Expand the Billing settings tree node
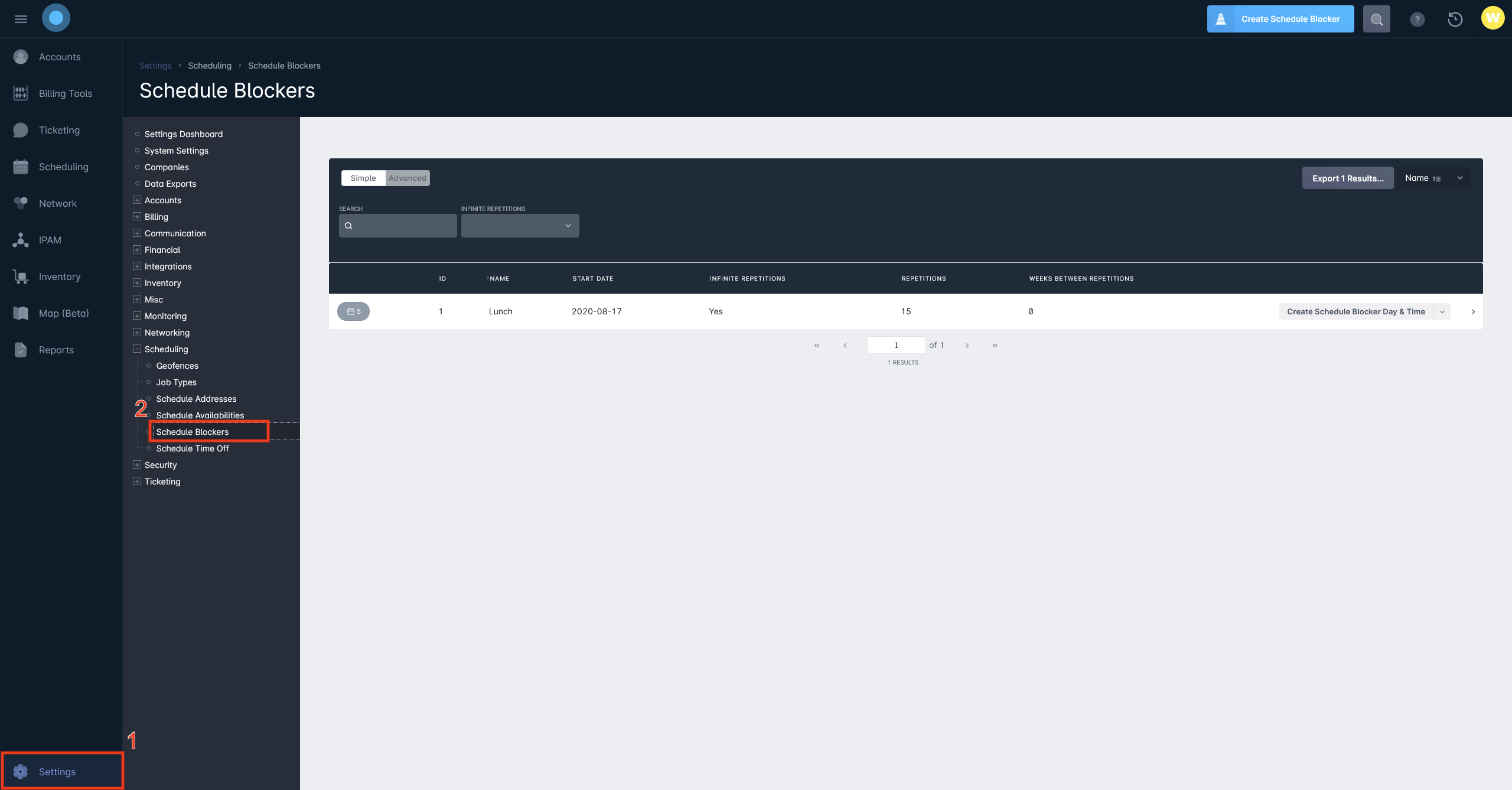Screen dimensions: 1512x790 pyautogui.click(x=137, y=217)
